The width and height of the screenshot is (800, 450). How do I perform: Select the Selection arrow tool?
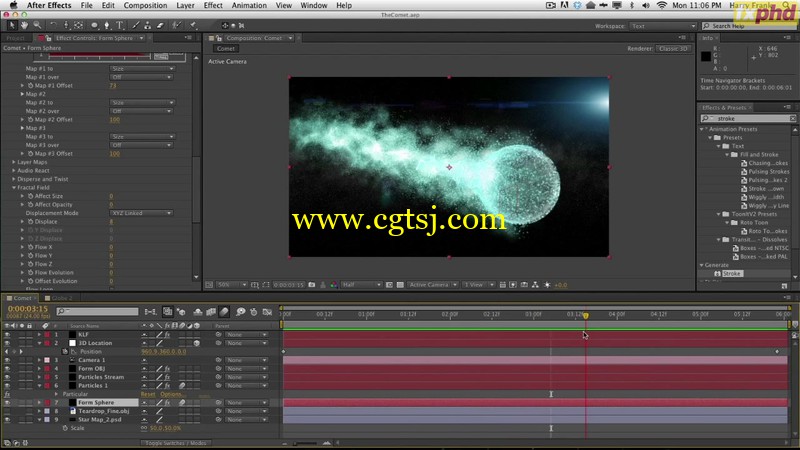click(12, 25)
